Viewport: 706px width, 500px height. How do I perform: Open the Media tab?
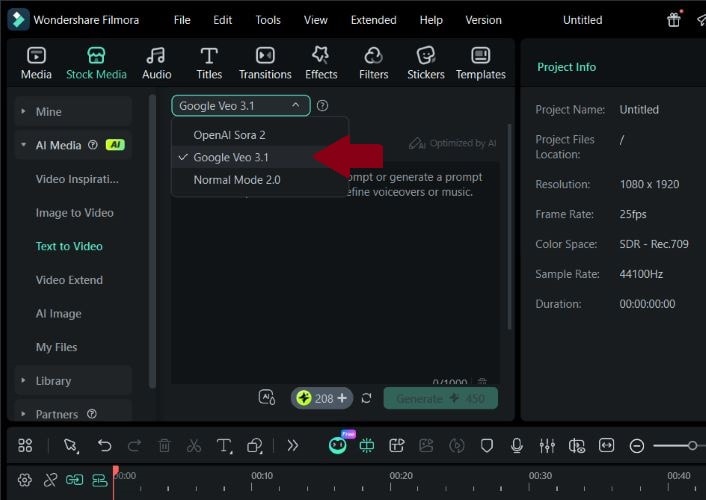36,63
